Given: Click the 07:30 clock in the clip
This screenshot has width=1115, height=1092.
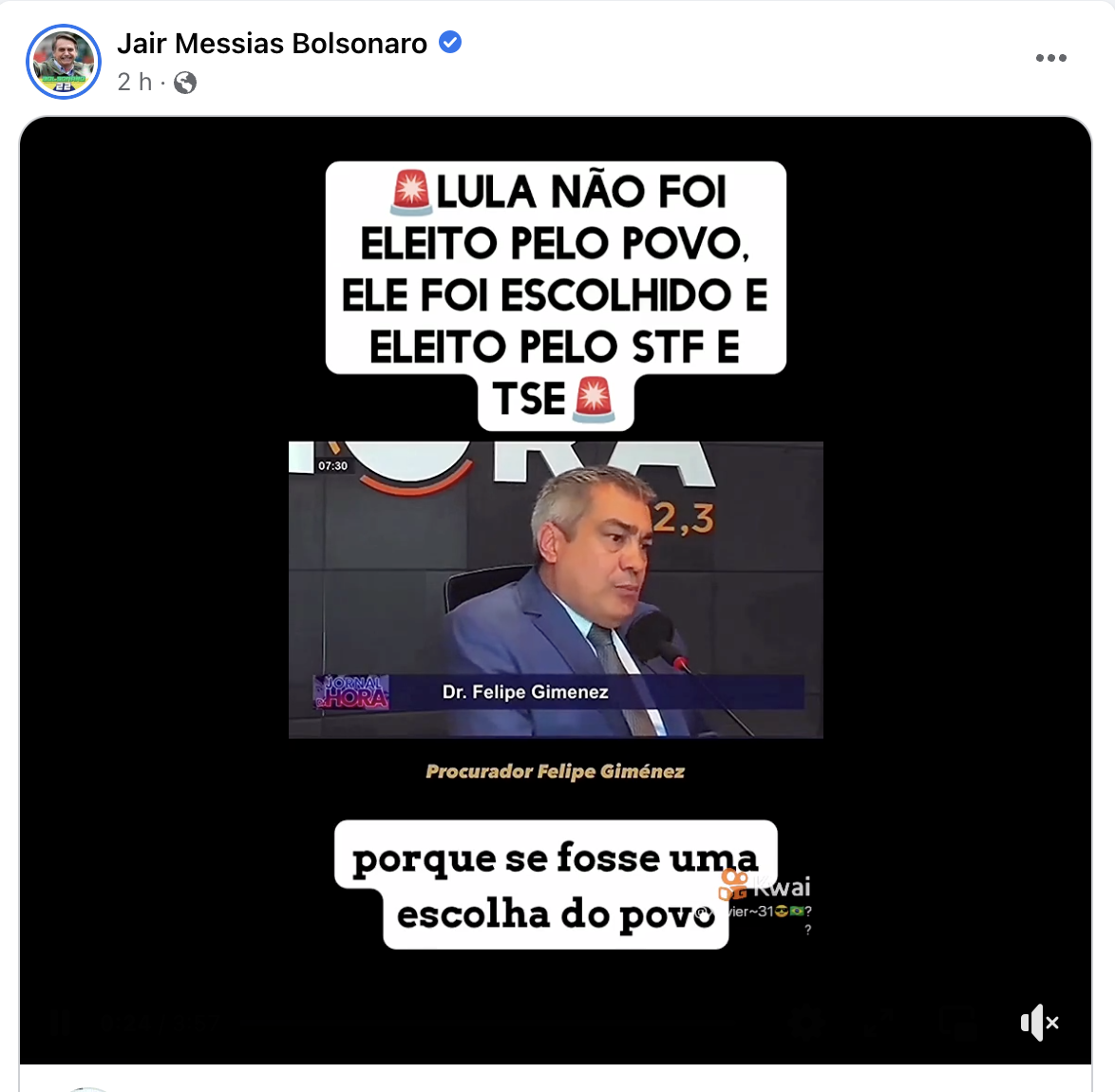Looking at the screenshot, I should [332, 465].
